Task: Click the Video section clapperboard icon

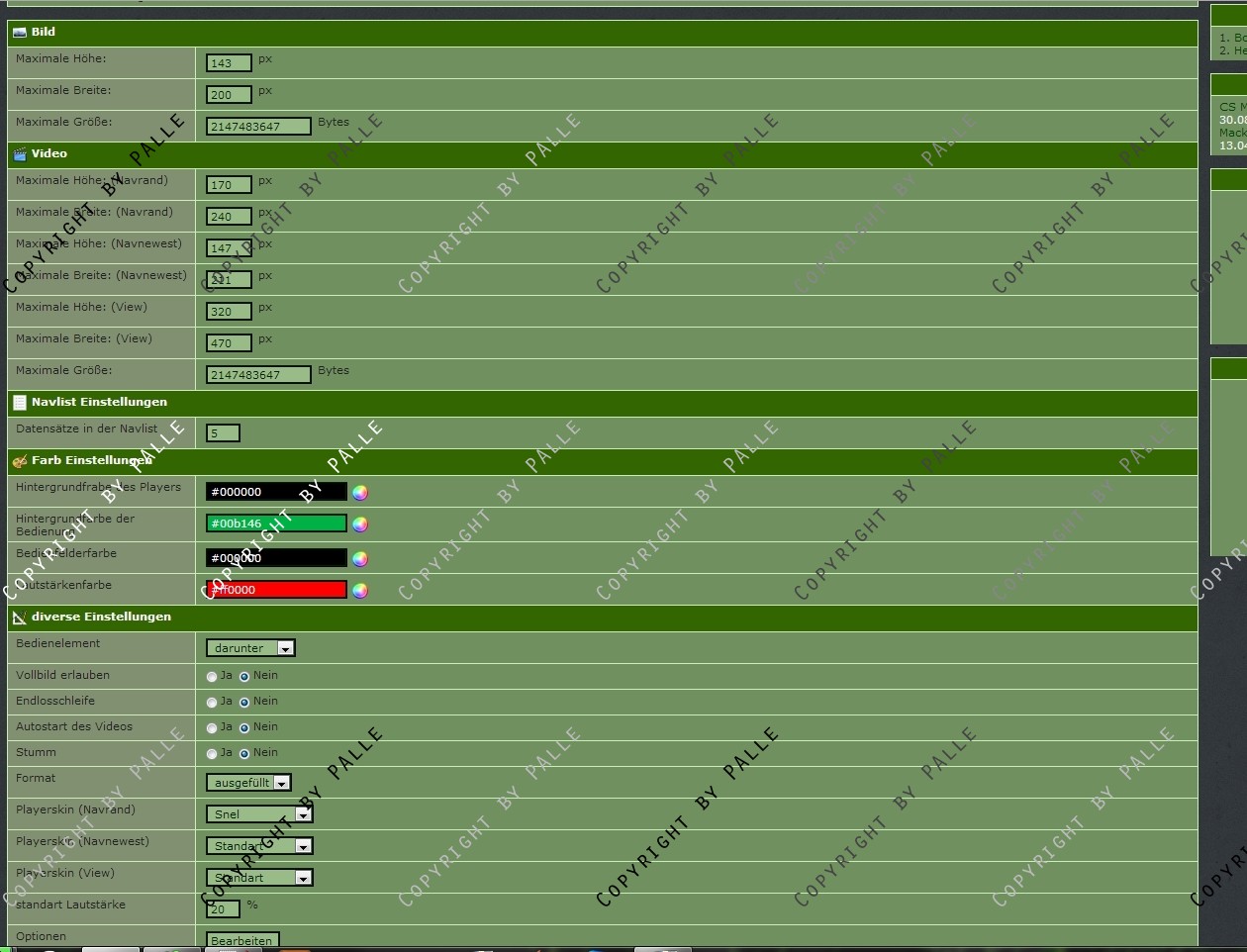Action: click(x=19, y=154)
